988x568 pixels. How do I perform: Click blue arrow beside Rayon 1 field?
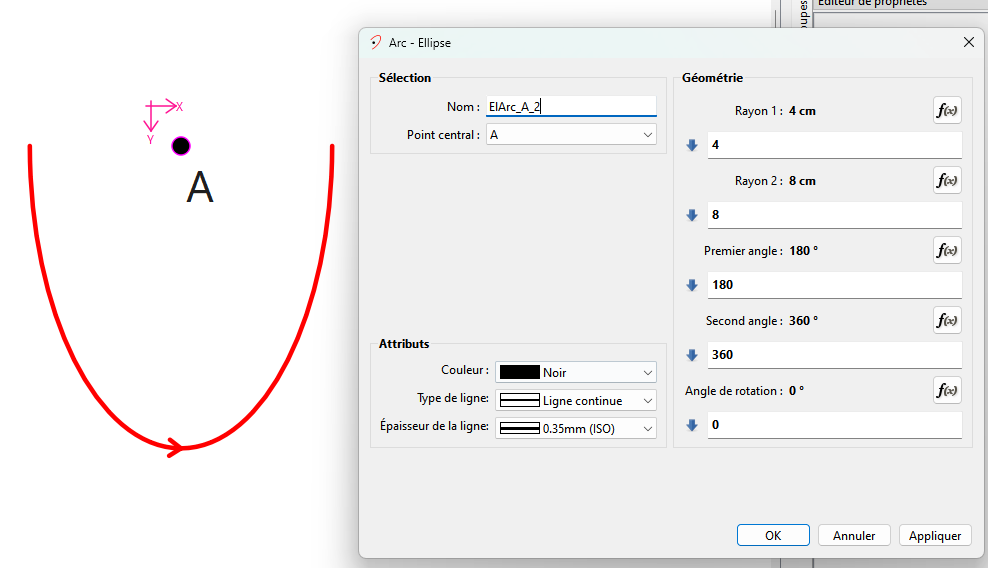[x=691, y=145]
